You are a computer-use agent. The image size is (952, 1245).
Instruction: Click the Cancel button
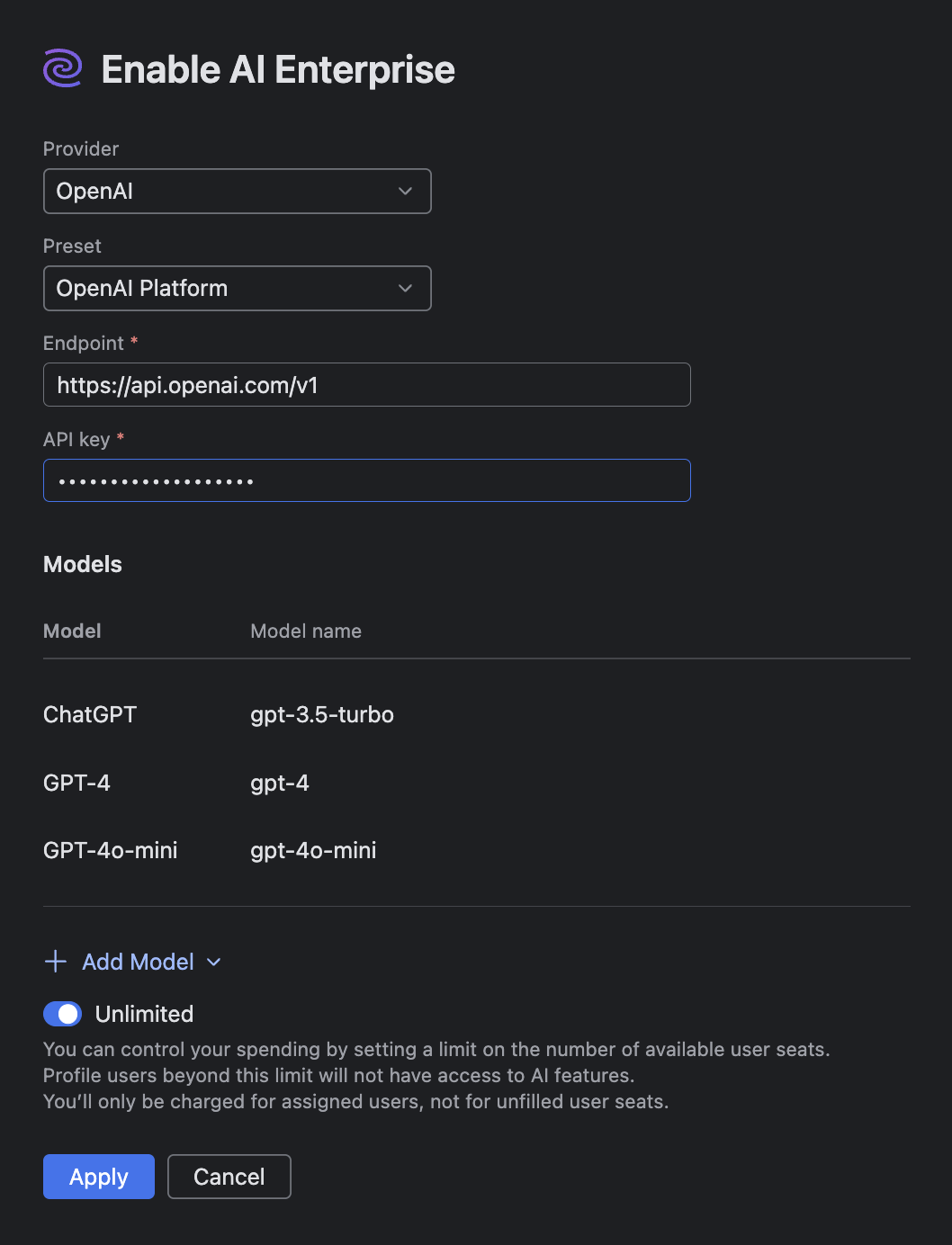pyautogui.click(x=229, y=1177)
